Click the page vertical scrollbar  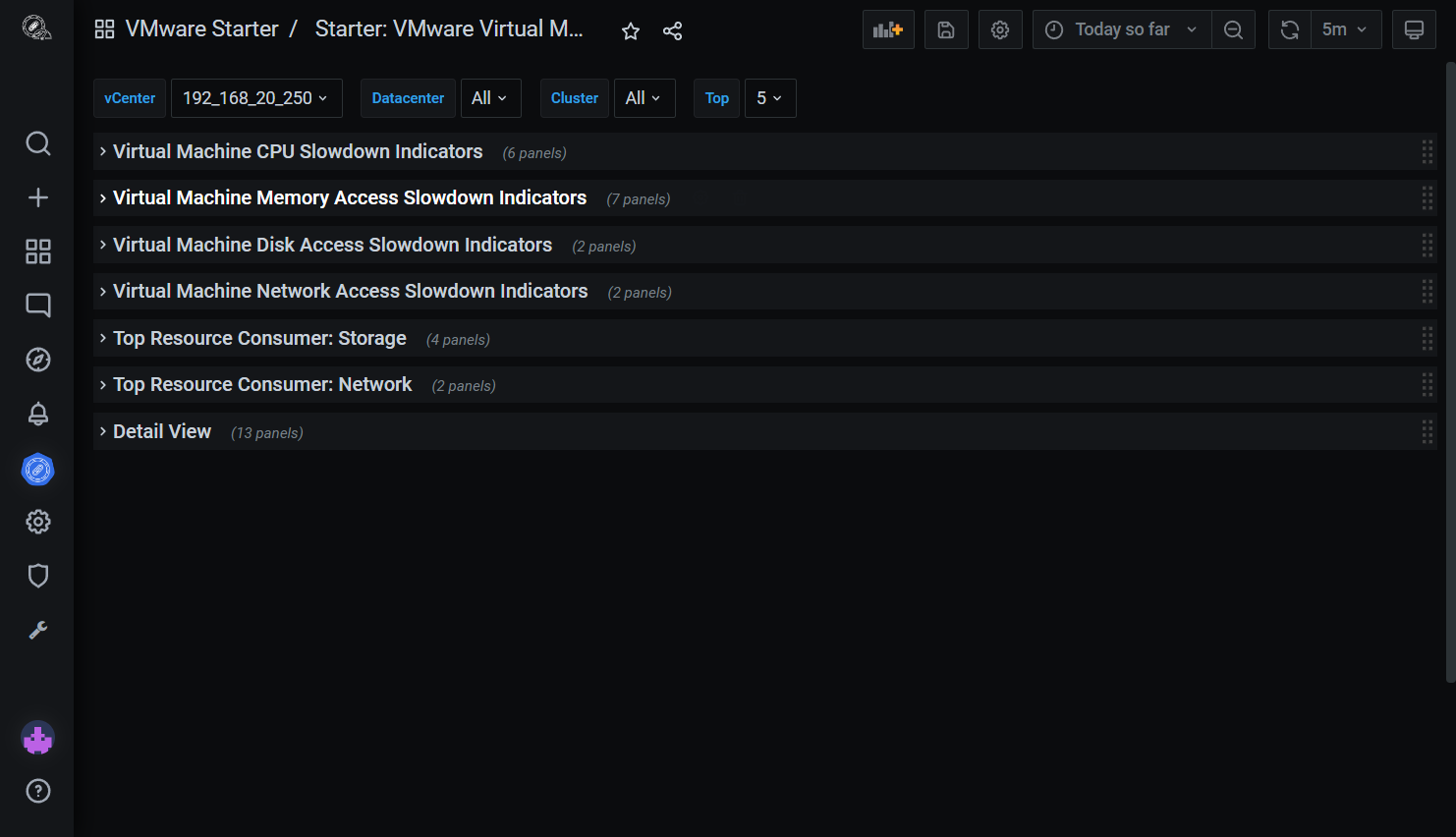point(1450,371)
